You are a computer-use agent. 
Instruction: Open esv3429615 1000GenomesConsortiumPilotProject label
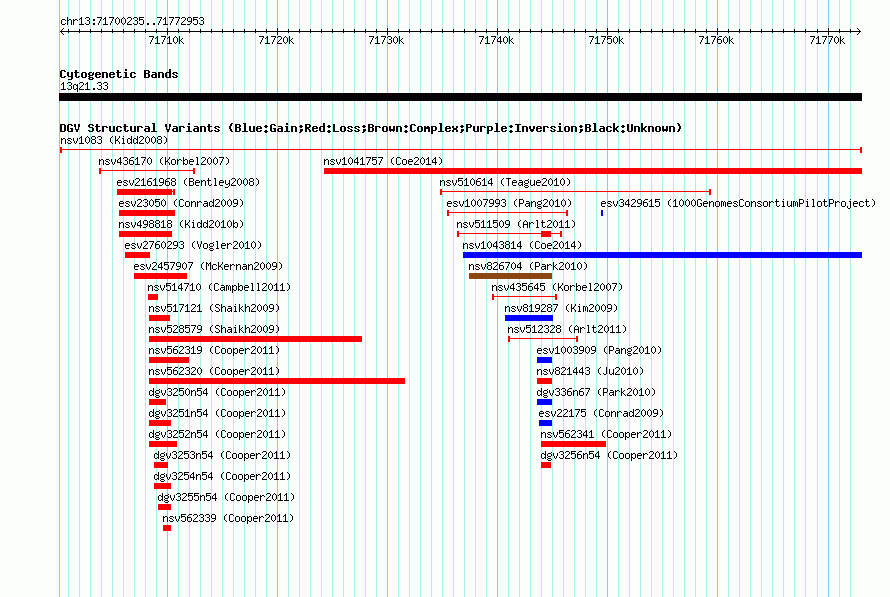coord(738,203)
